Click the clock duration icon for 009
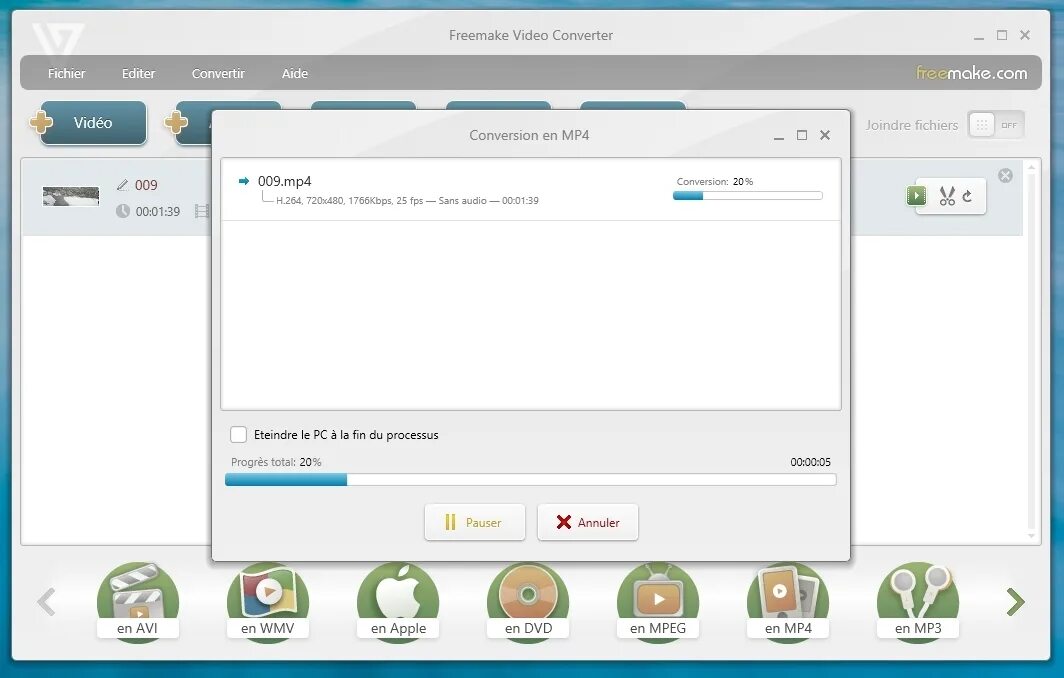Image resolution: width=1064 pixels, height=678 pixels. [122, 211]
